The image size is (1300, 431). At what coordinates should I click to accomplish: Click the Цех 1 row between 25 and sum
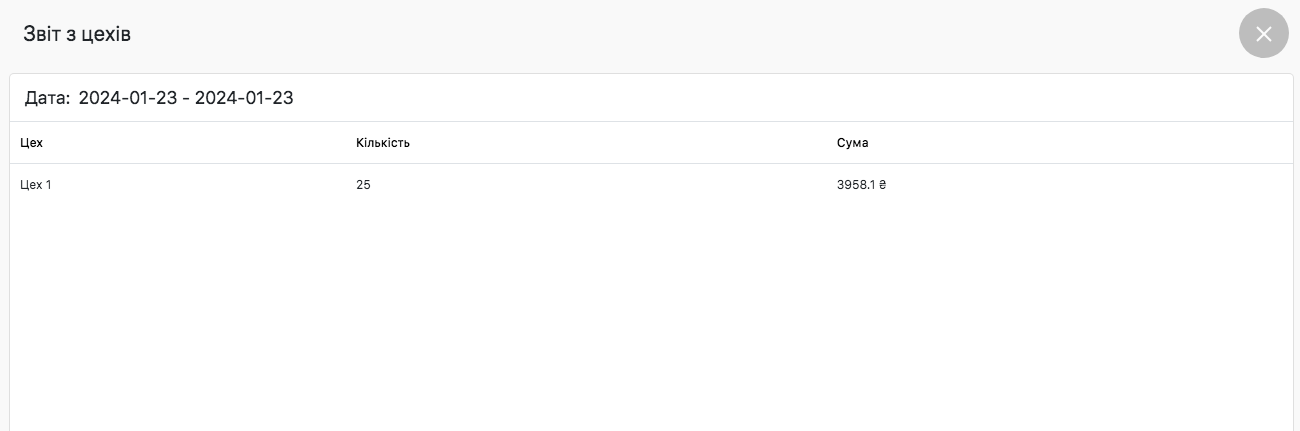[600, 185]
